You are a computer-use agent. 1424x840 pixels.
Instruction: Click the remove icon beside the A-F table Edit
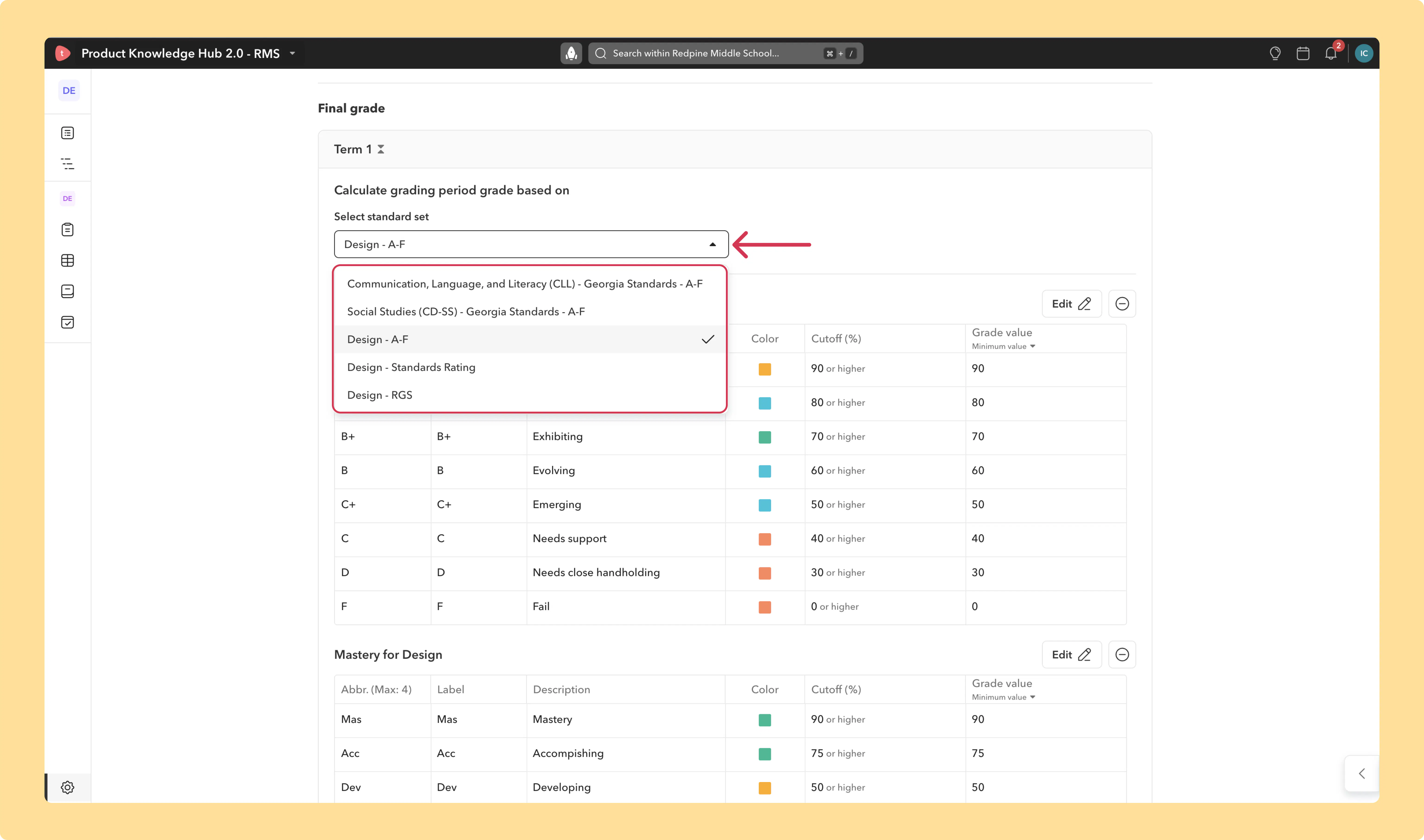[1122, 304]
